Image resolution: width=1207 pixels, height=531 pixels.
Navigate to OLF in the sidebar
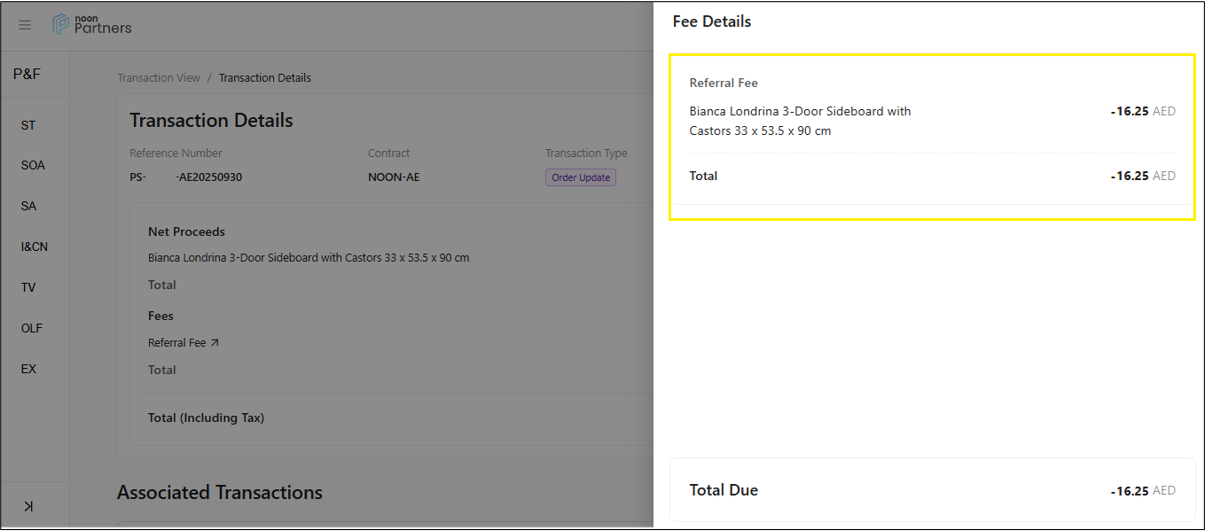(32, 328)
